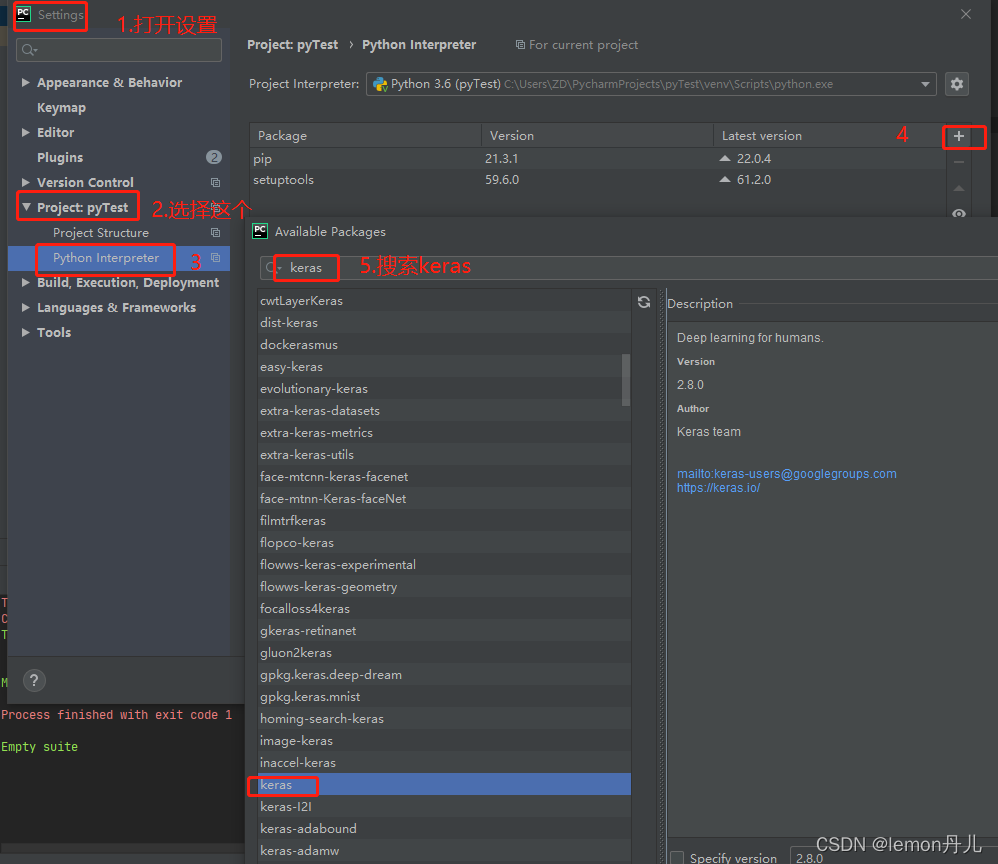This screenshot has height=864, width=998.
Task: Select extra-keras-utils package
Action: click(444, 455)
